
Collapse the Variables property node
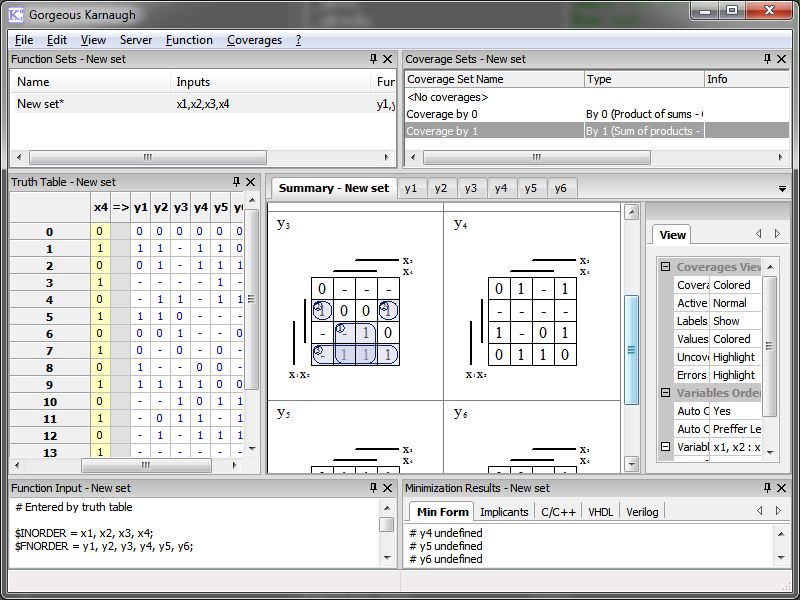pos(665,446)
